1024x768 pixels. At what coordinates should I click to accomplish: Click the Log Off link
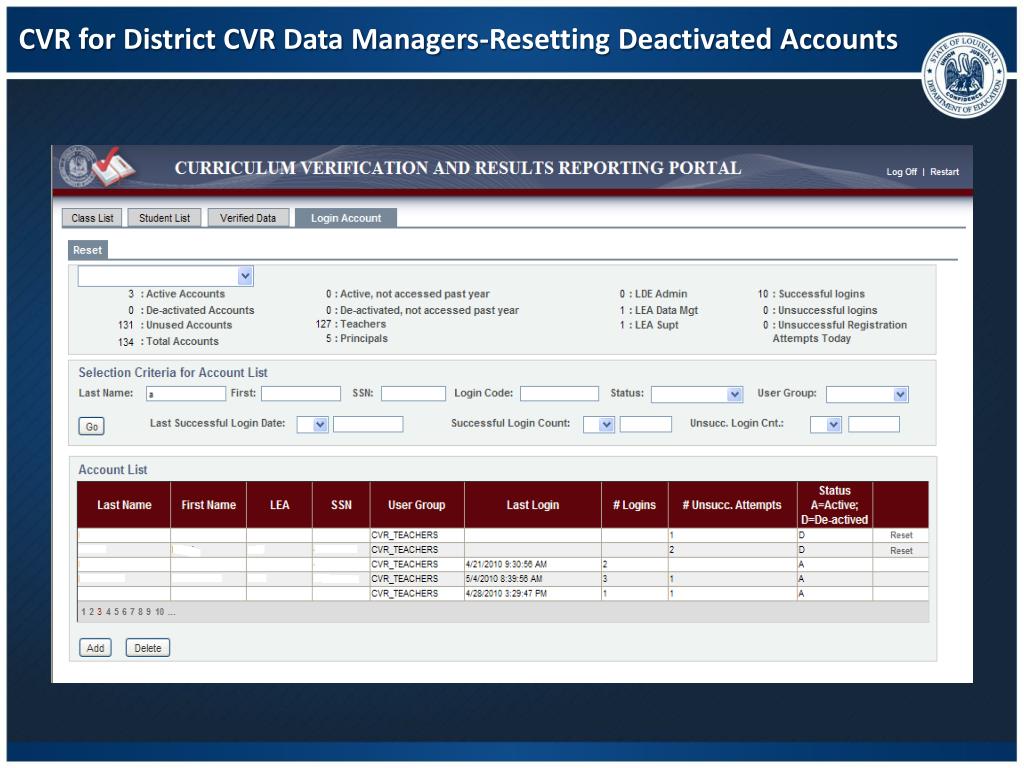click(x=901, y=172)
